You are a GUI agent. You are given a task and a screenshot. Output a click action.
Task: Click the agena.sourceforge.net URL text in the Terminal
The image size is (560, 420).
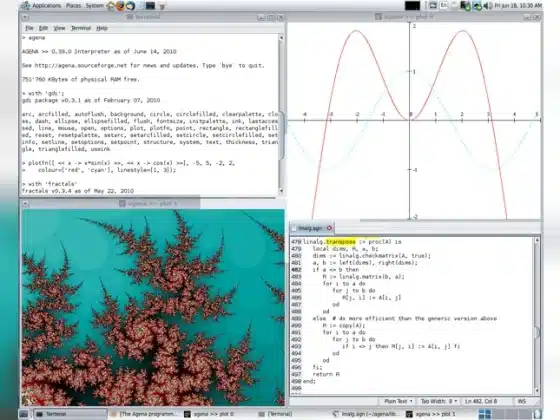(81, 65)
